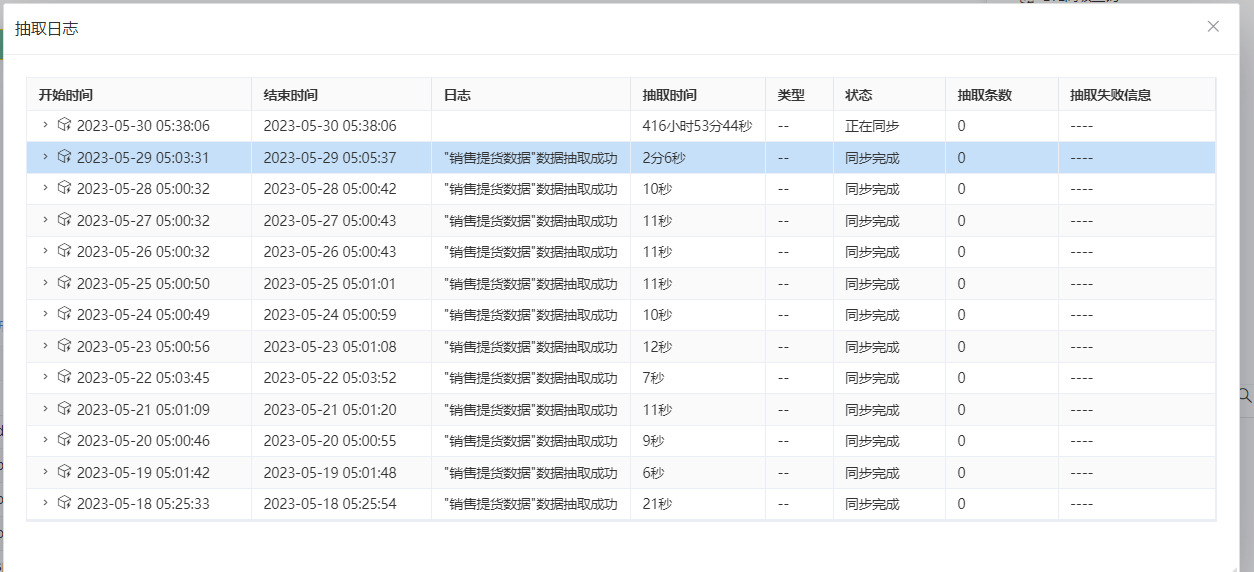Expand the 2023-05-19 05:01:42 log row
The height and width of the screenshot is (572, 1254).
[45, 472]
